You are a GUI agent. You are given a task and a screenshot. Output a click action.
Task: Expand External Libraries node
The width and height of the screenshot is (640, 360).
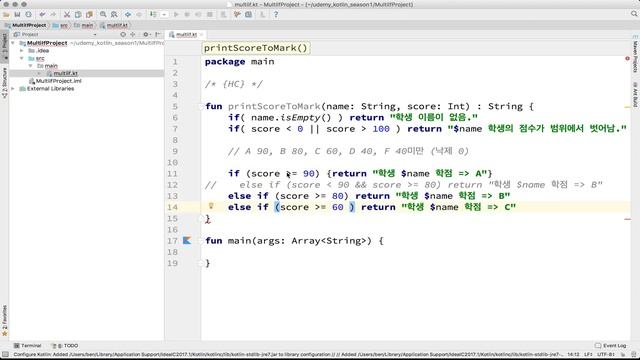pyautogui.click(x=13, y=89)
